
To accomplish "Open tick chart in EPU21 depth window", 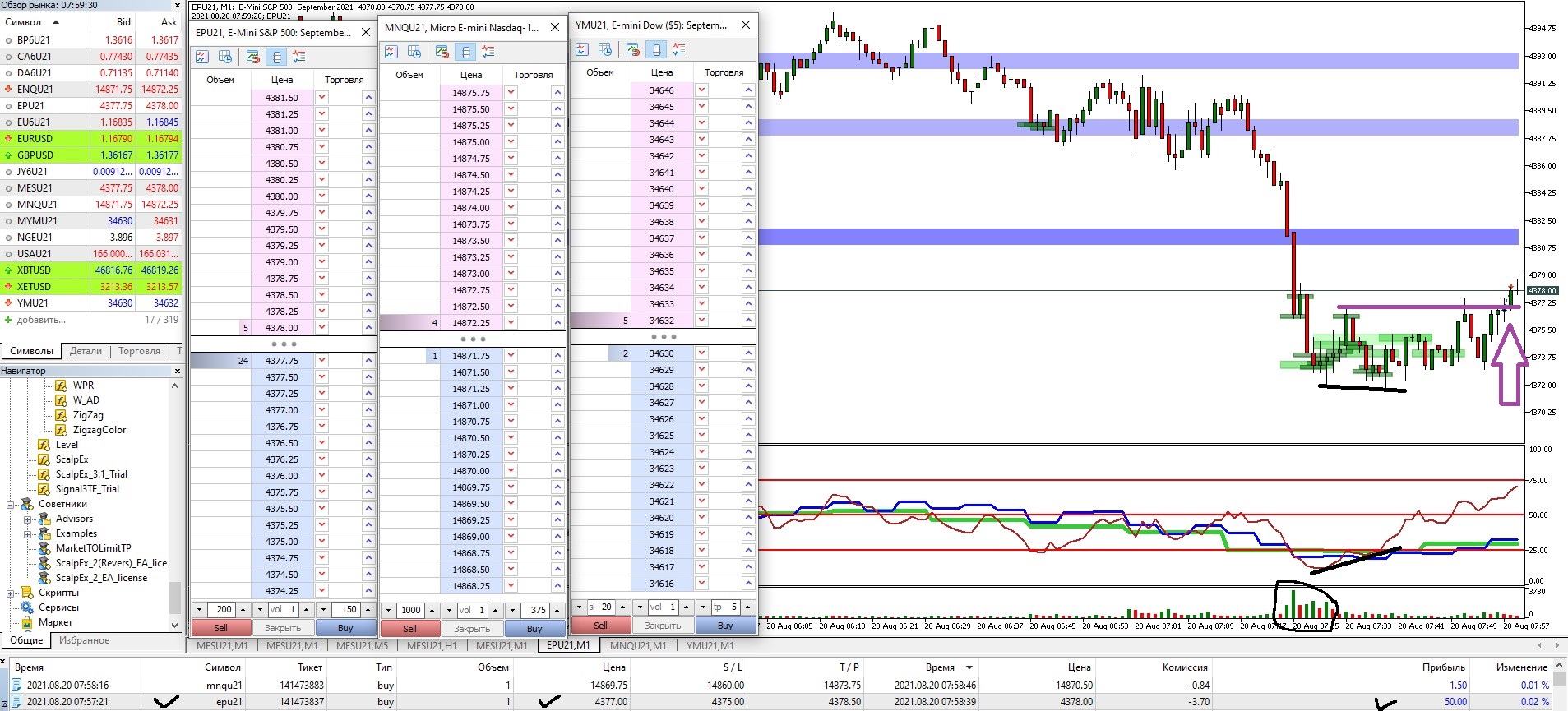I will [x=201, y=57].
